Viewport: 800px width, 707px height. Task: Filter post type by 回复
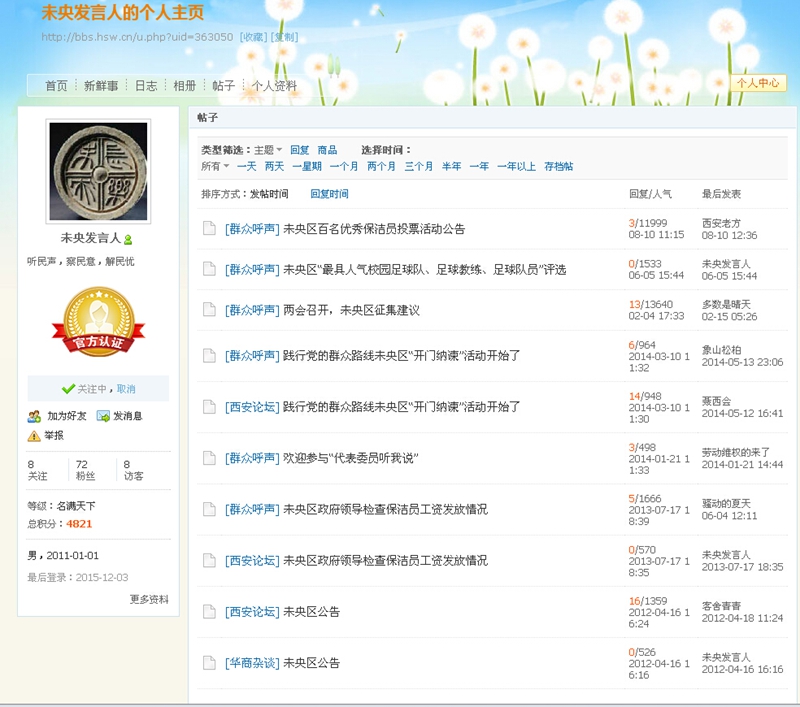[299, 150]
